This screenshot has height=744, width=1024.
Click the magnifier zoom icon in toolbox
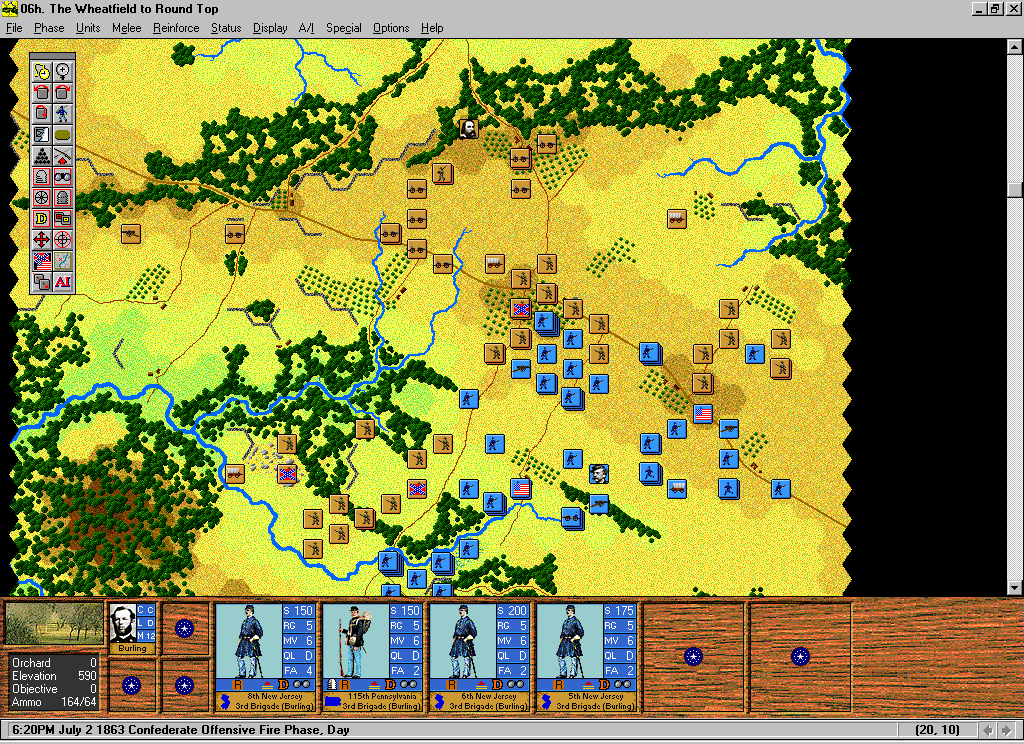coord(62,72)
